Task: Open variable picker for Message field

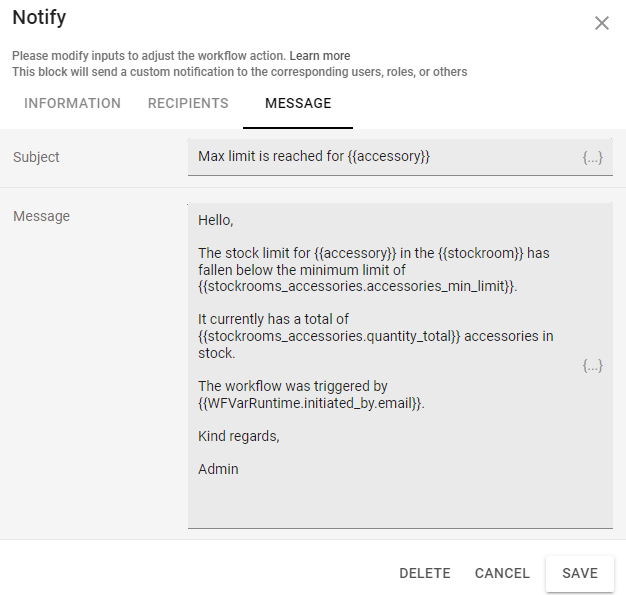Action: 593,366
